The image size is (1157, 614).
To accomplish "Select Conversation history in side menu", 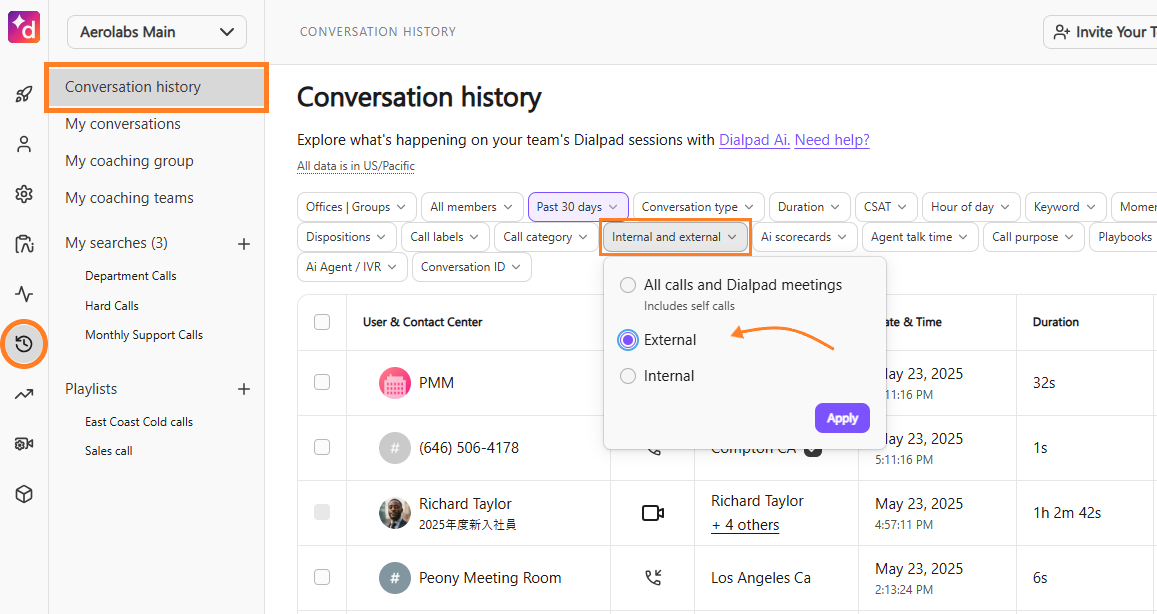I will pyautogui.click(x=156, y=87).
